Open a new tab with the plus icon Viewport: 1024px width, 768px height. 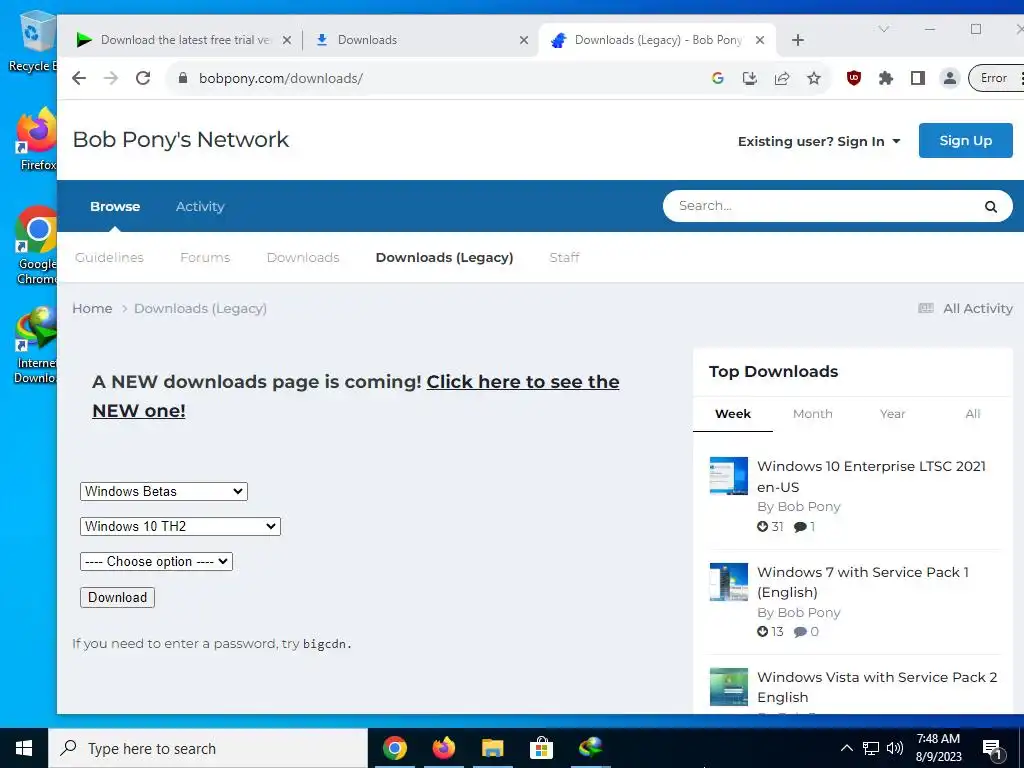click(x=797, y=40)
